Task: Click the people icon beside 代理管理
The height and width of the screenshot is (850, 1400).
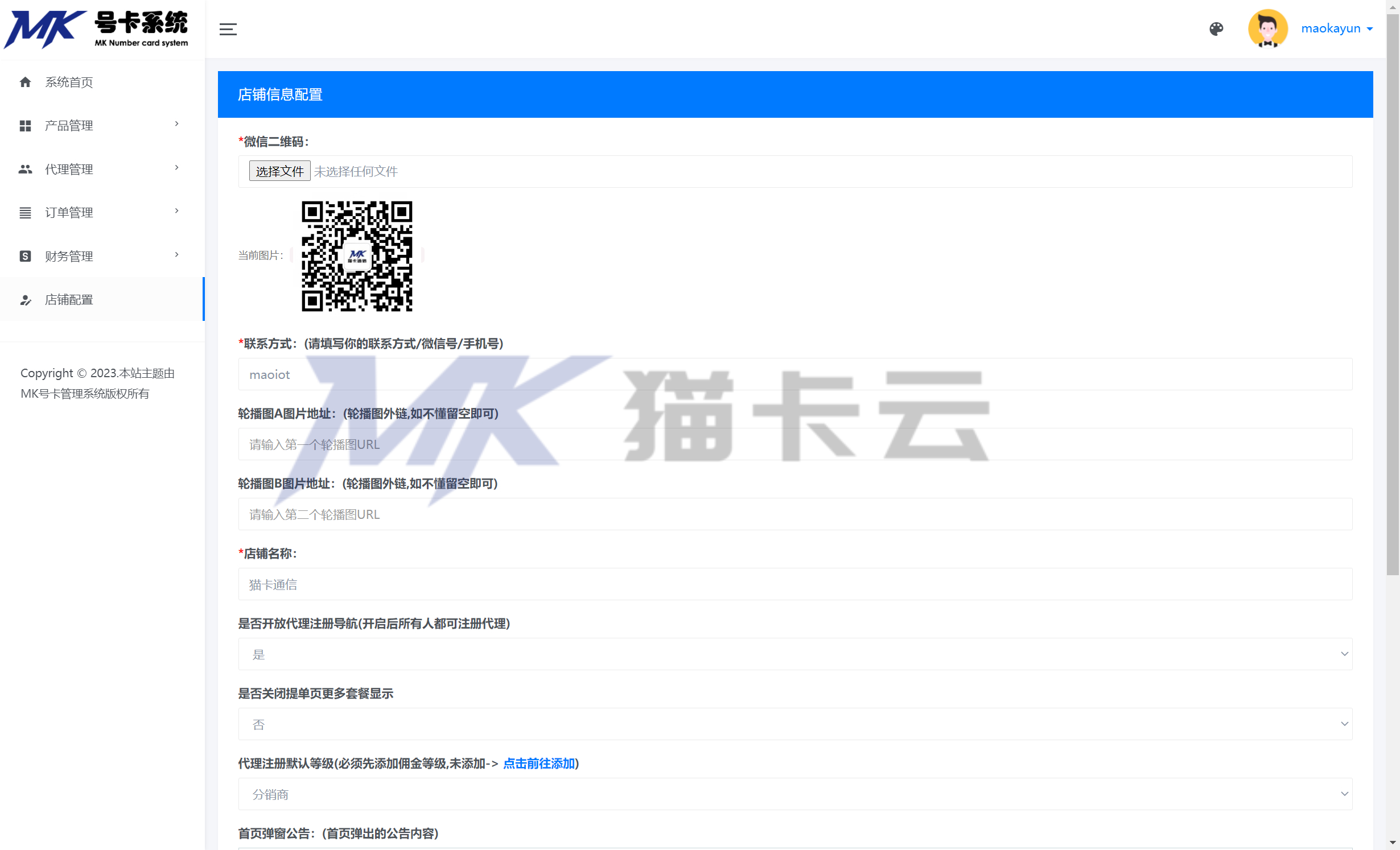Action: pos(25,170)
